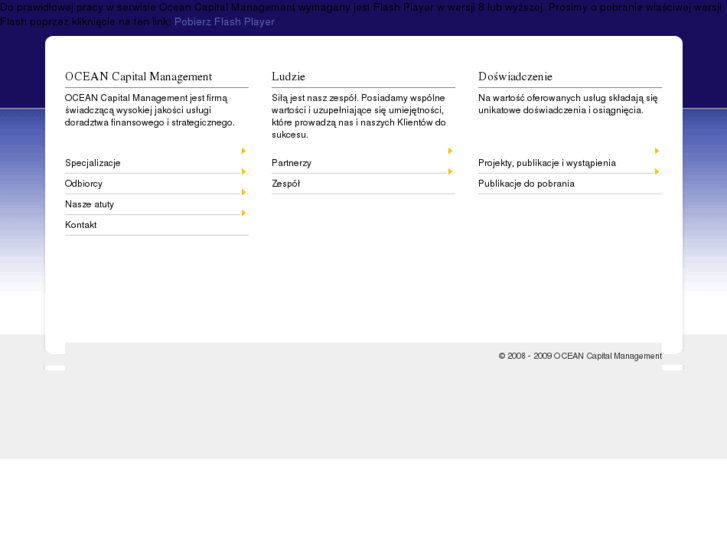Click the yellow arrow above Projekty, publikacje
727x545 pixels.
pos(657,151)
